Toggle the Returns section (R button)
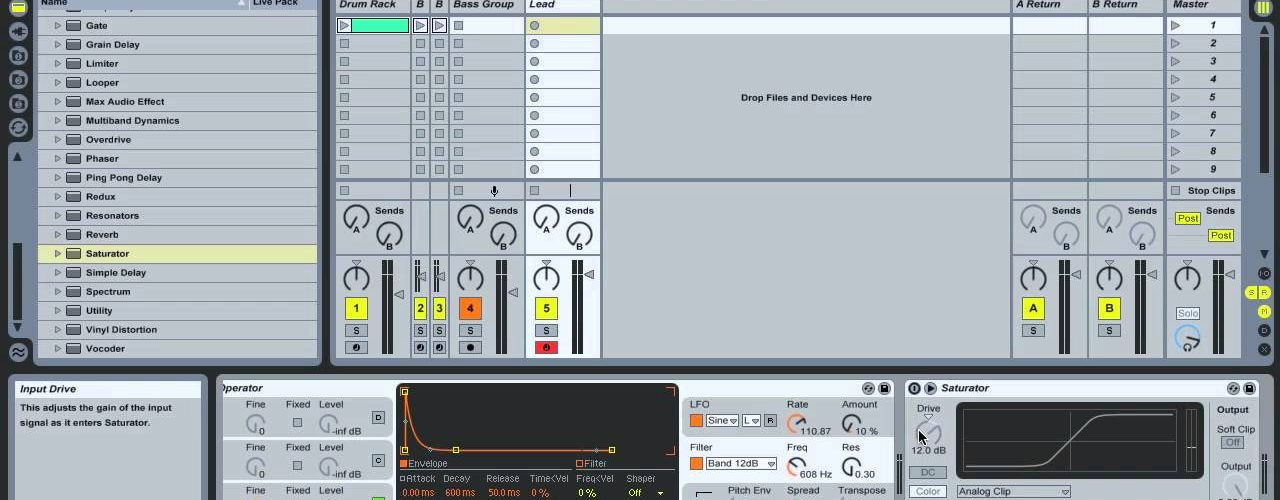Image resolution: width=1280 pixels, height=500 pixels. coord(1264,292)
